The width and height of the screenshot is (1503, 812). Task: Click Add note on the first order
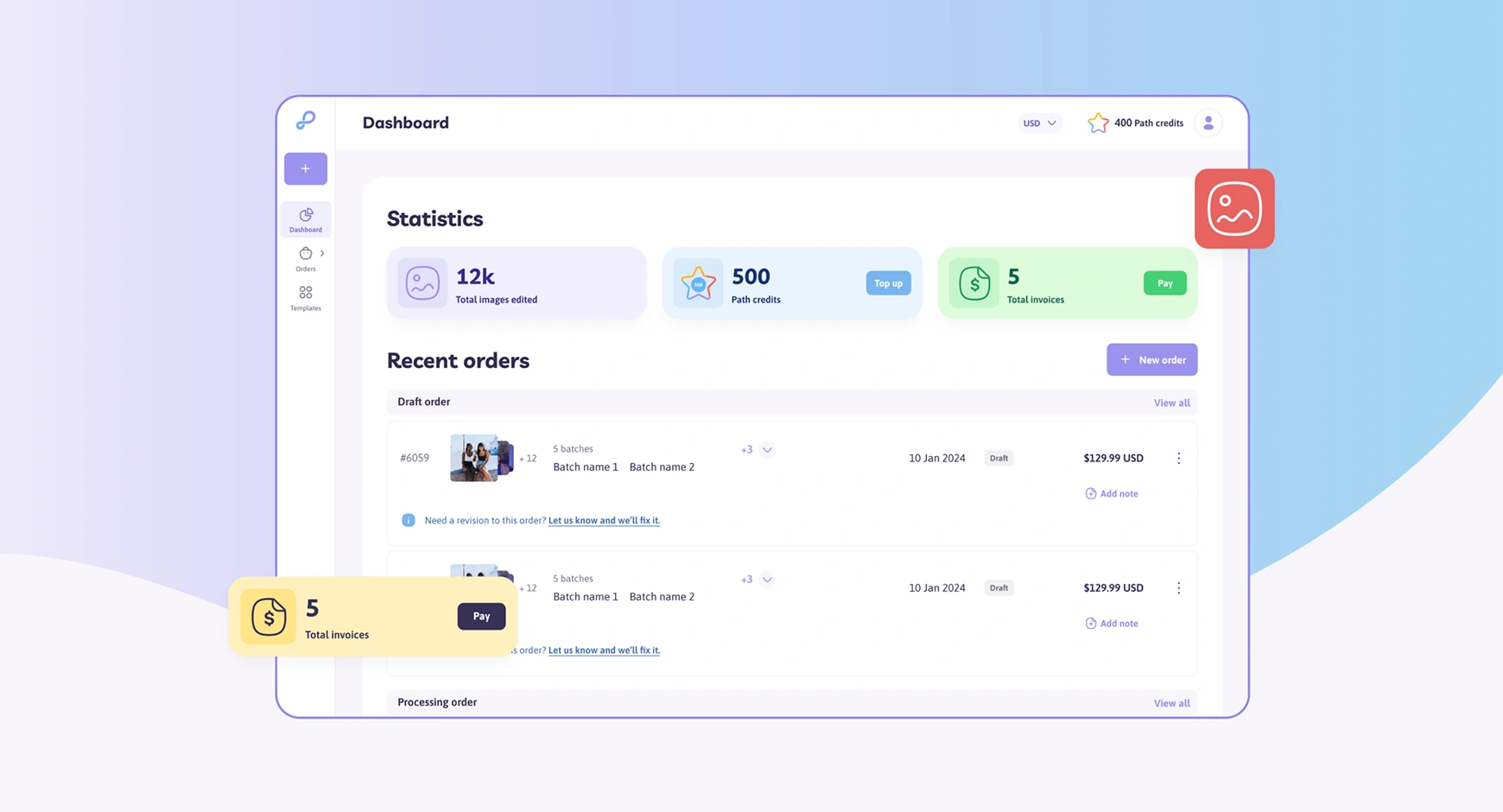click(1112, 493)
